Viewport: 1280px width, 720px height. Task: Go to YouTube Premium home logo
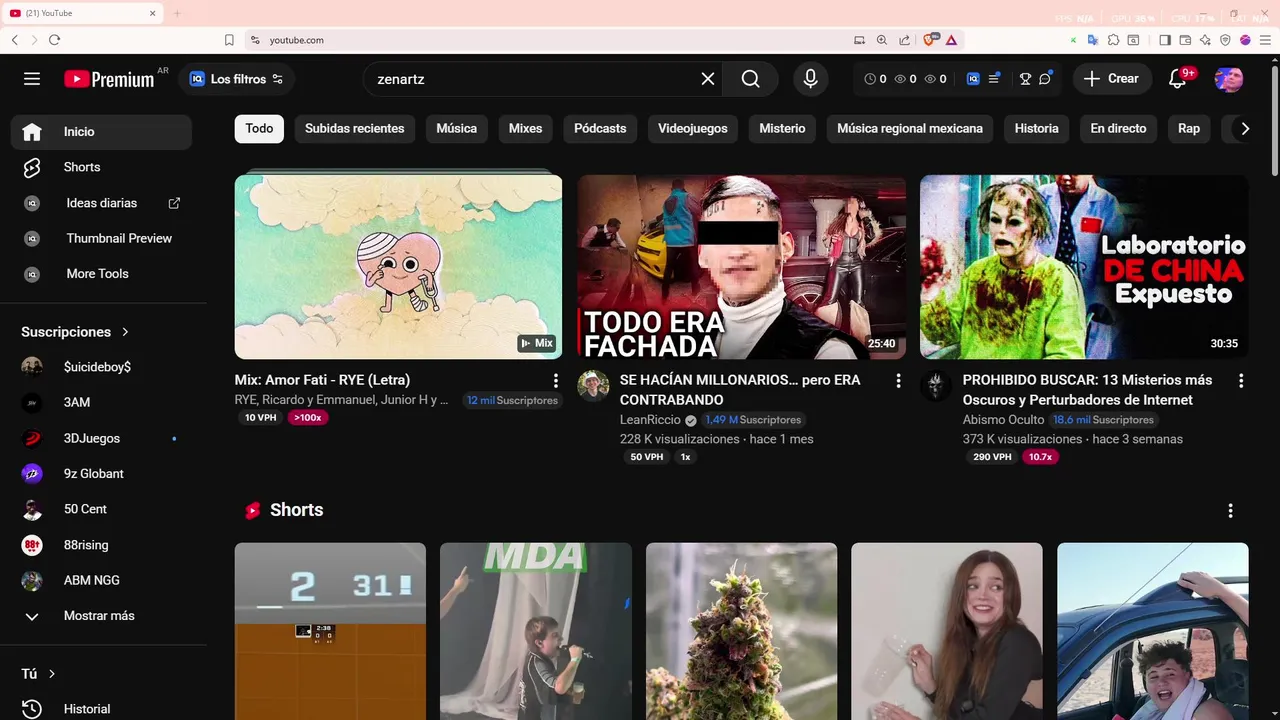click(109, 79)
